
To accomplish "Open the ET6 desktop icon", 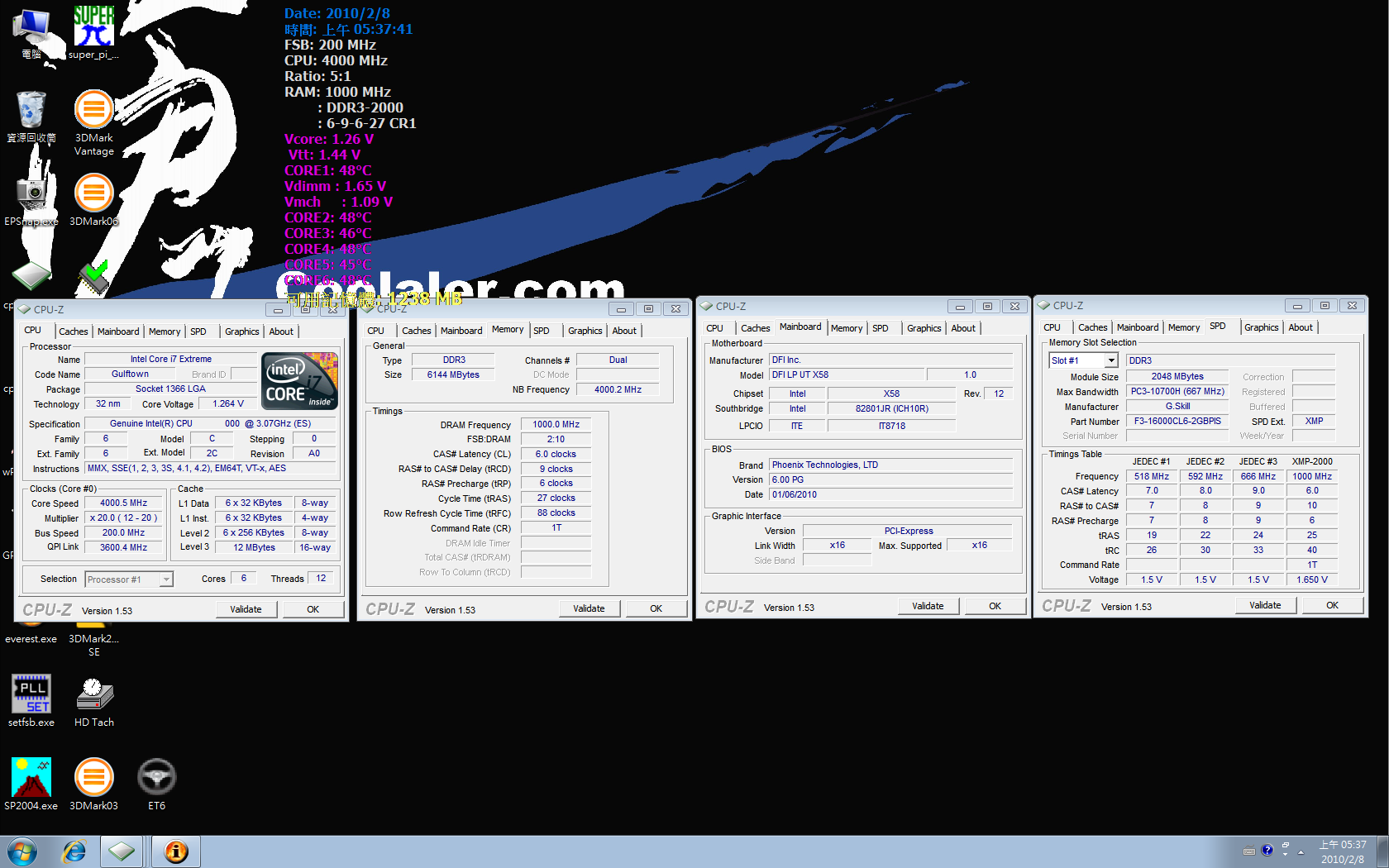I will coord(156,784).
